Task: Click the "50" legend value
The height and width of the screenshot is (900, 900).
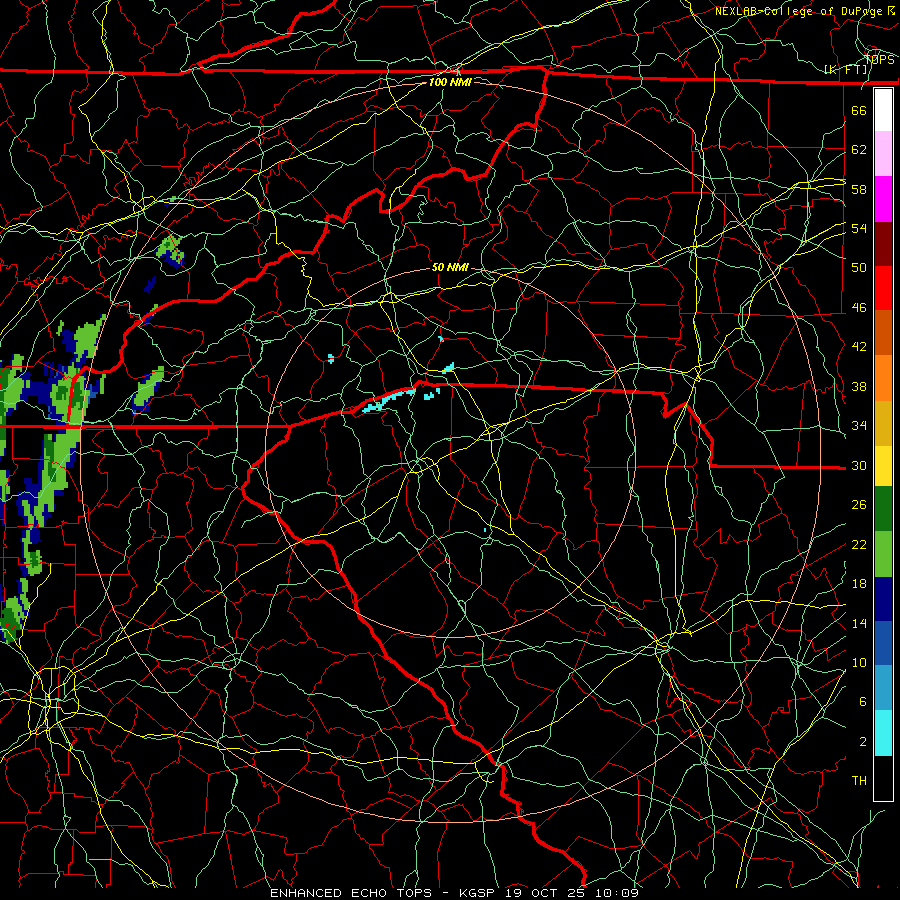Action: coord(859,268)
